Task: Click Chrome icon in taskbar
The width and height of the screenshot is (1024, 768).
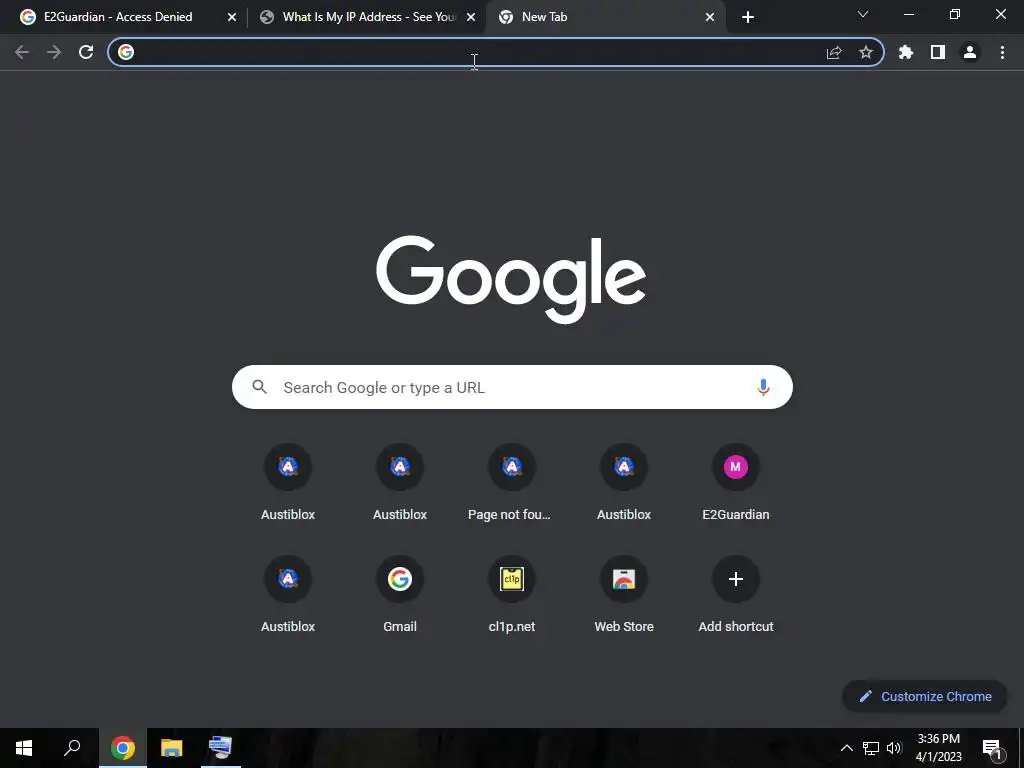Action: [123, 748]
